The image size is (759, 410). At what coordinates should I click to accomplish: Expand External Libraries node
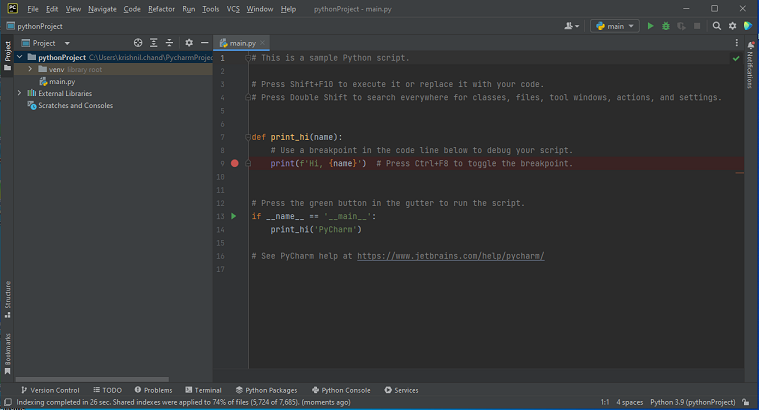[19, 93]
